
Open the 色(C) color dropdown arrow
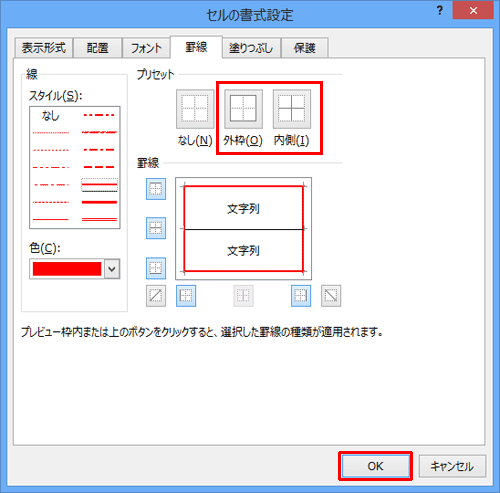click(x=112, y=269)
